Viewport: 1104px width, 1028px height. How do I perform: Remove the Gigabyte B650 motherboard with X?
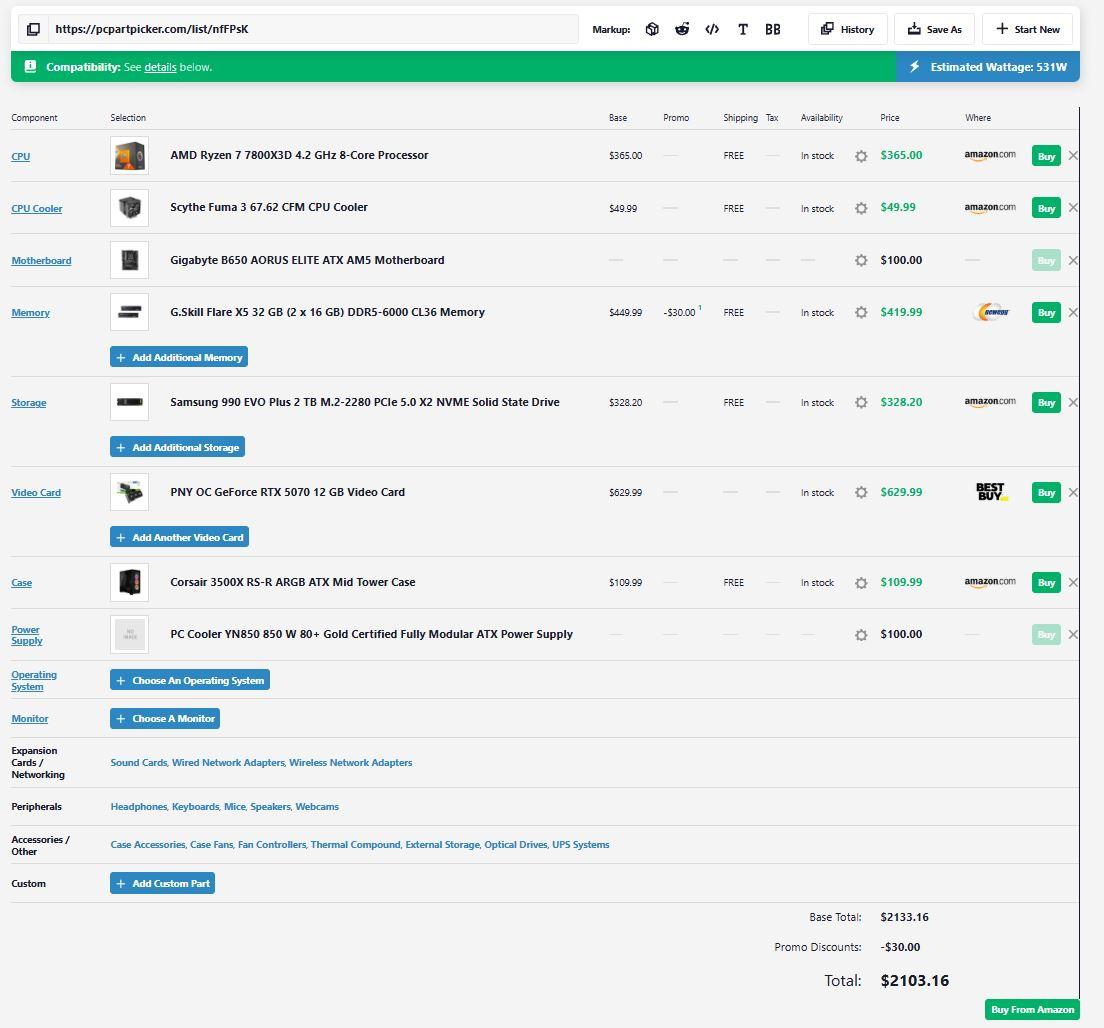click(1073, 261)
